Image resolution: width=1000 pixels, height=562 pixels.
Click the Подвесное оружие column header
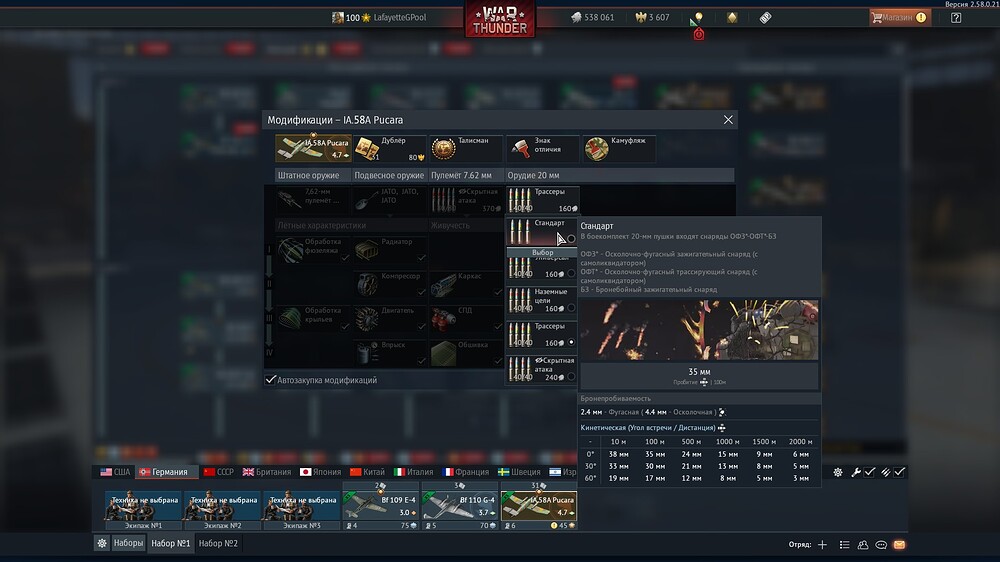tap(389, 175)
